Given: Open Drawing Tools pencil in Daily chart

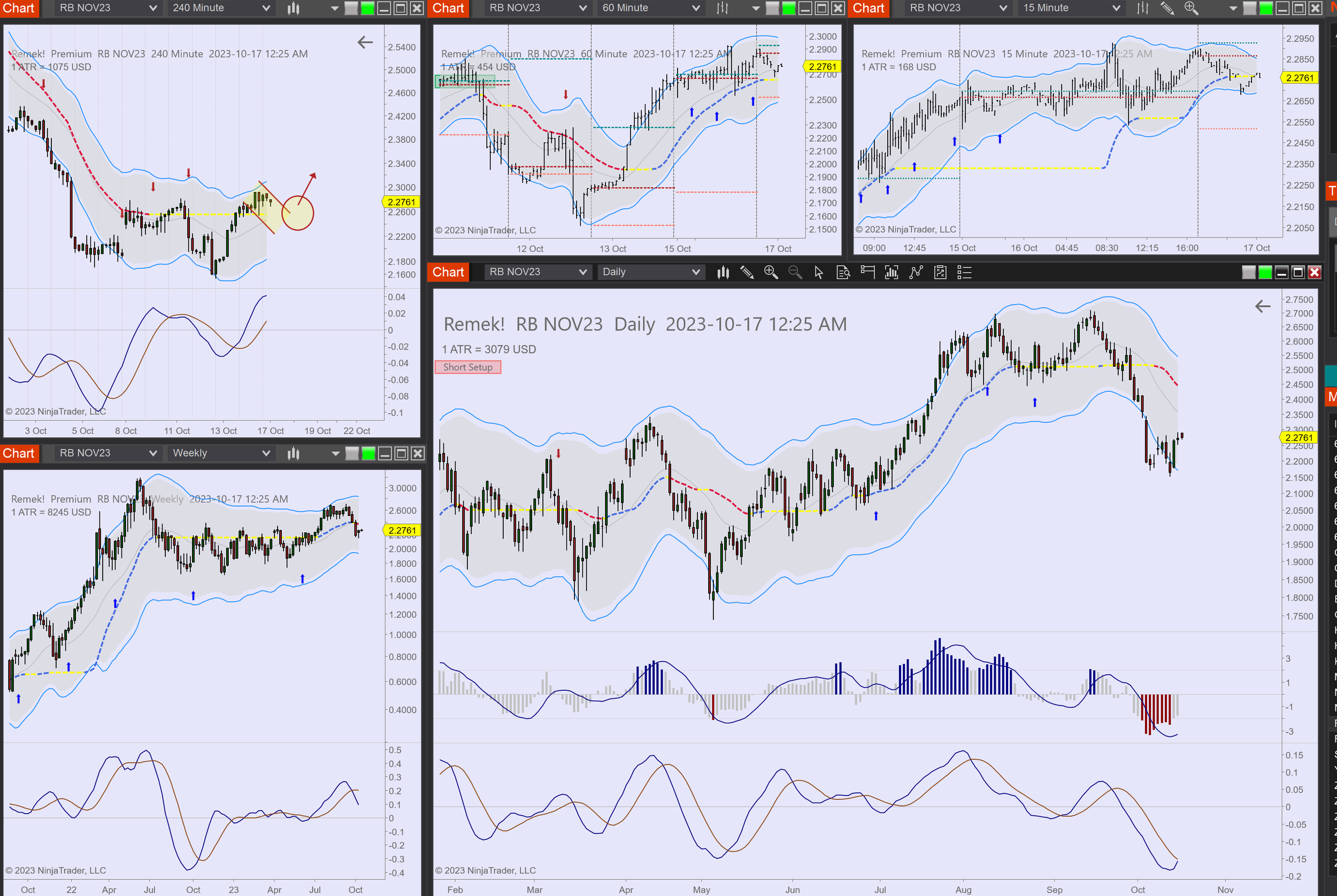Looking at the screenshot, I should (x=747, y=273).
